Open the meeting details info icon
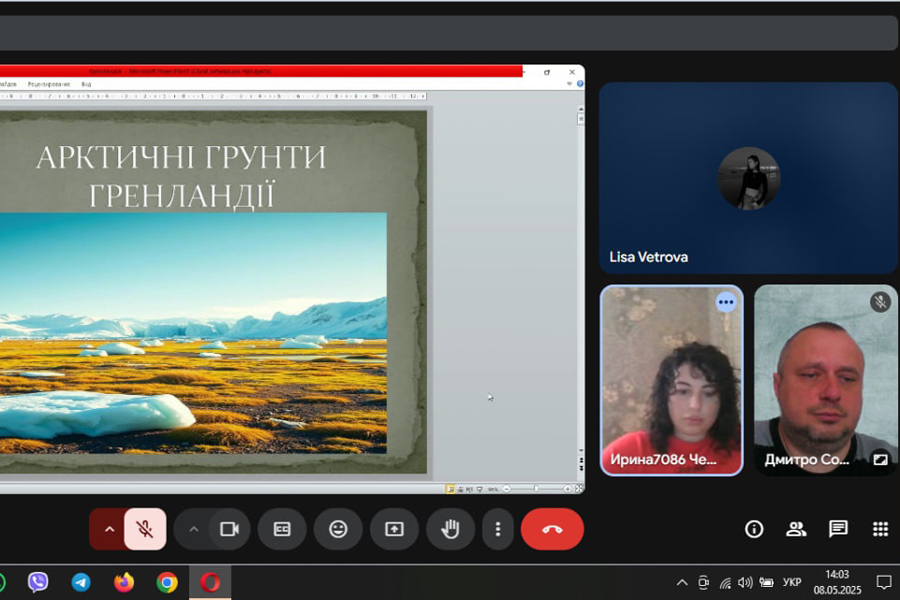This screenshot has width=900, height=600. pos(754,529)
